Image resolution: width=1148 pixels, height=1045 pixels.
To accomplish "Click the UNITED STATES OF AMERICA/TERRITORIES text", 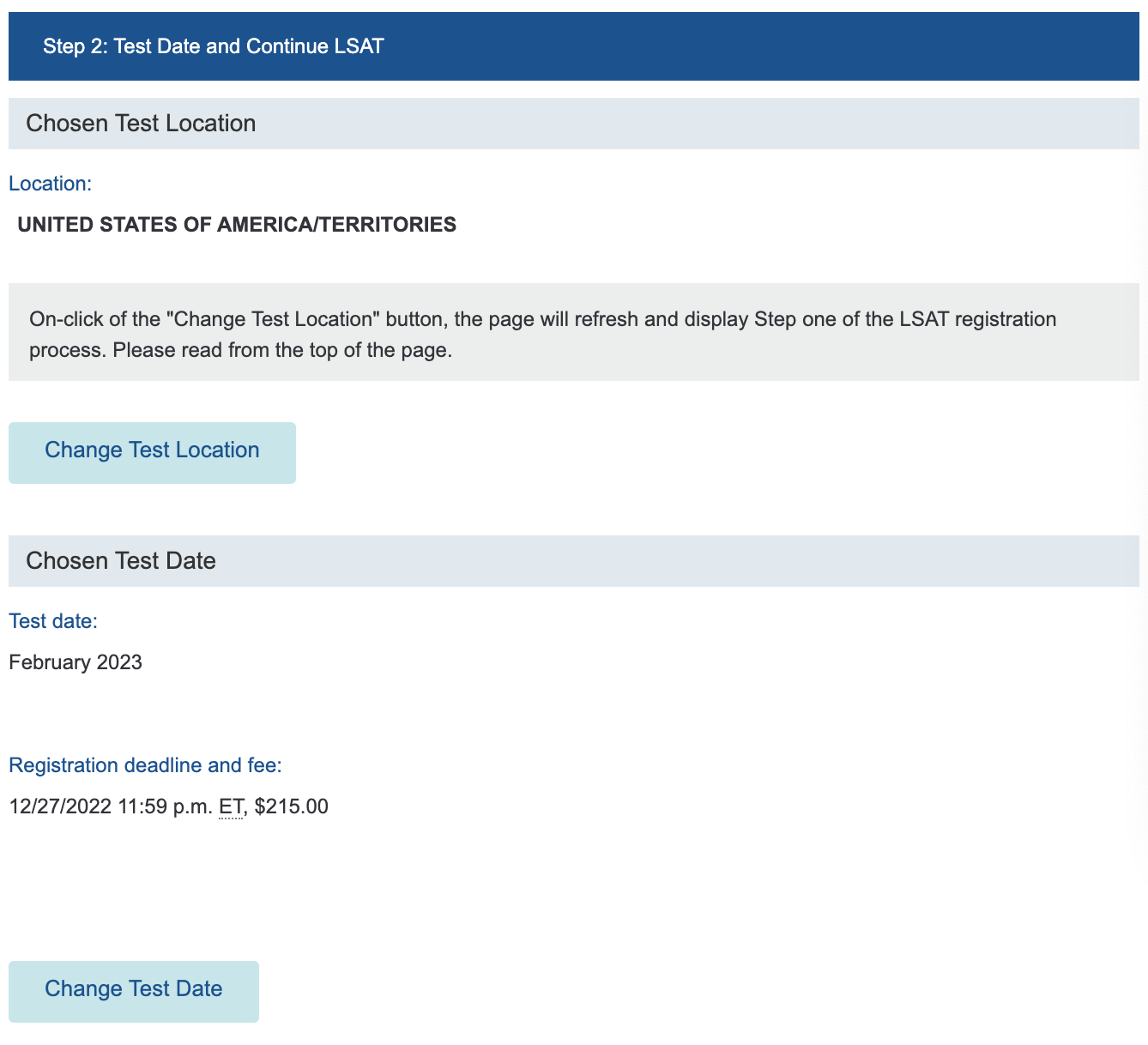I will [237, 225].
